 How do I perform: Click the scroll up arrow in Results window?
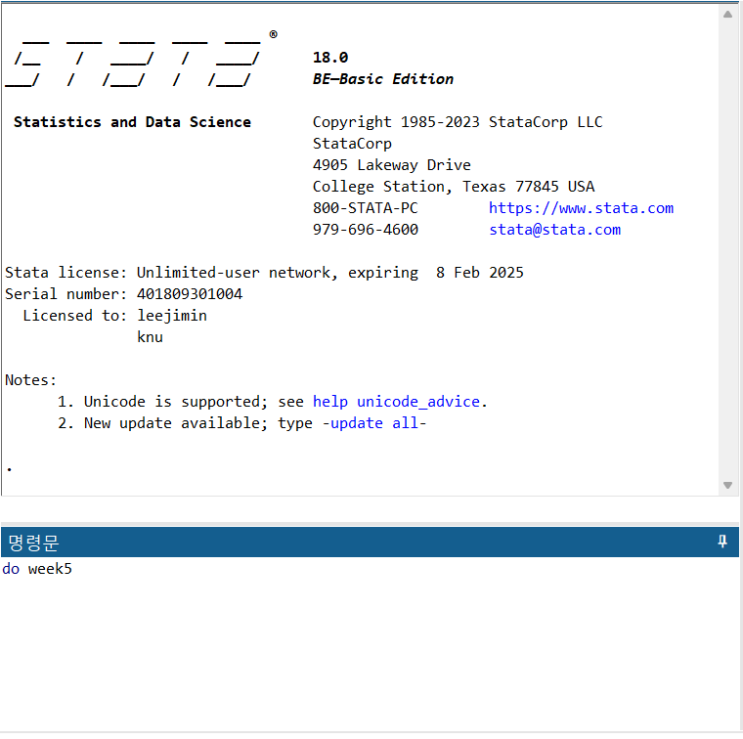coord(728,15)
